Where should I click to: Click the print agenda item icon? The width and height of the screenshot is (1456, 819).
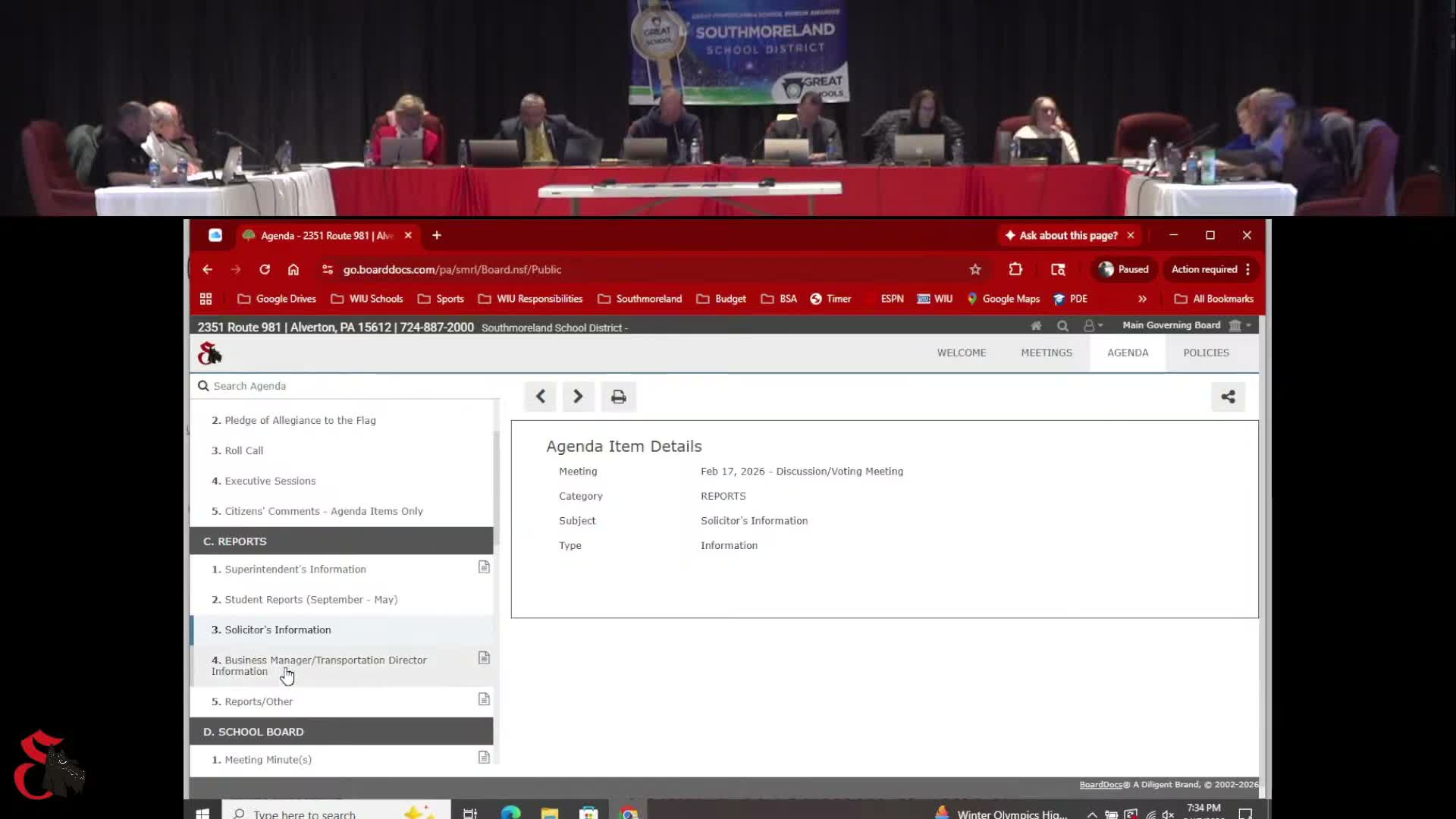coord(618,397)
